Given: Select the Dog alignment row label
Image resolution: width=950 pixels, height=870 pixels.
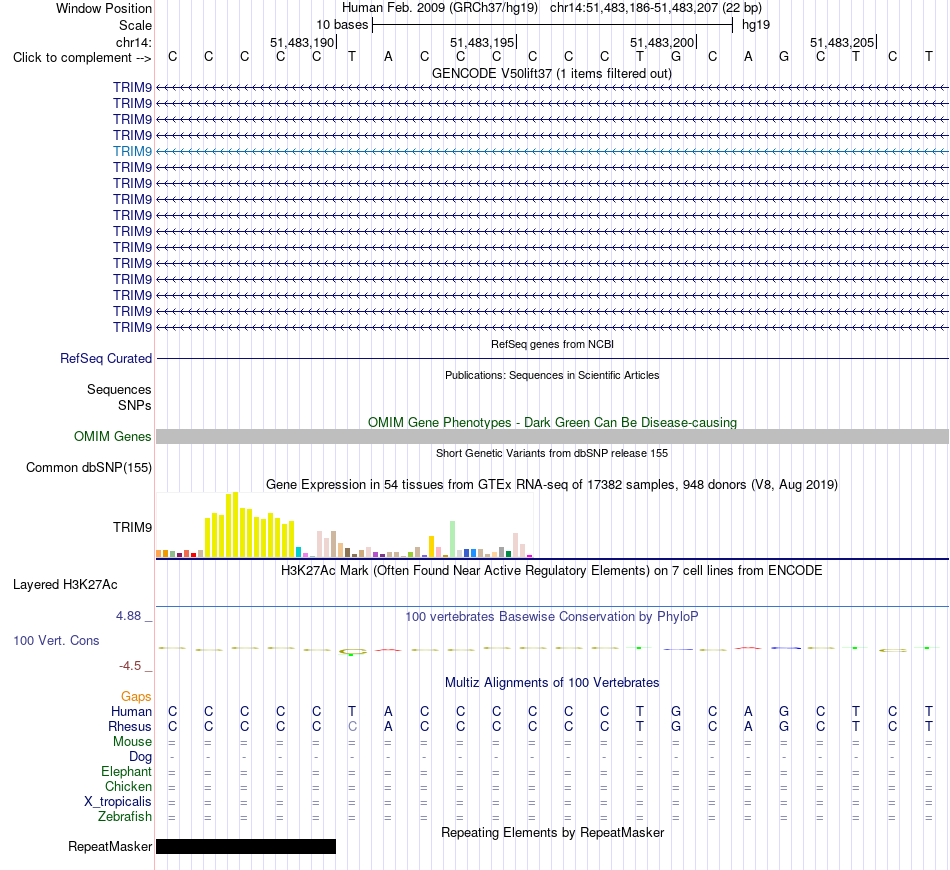Looking at the screenshot, I should pyautogui.click(x=140, y=757).
